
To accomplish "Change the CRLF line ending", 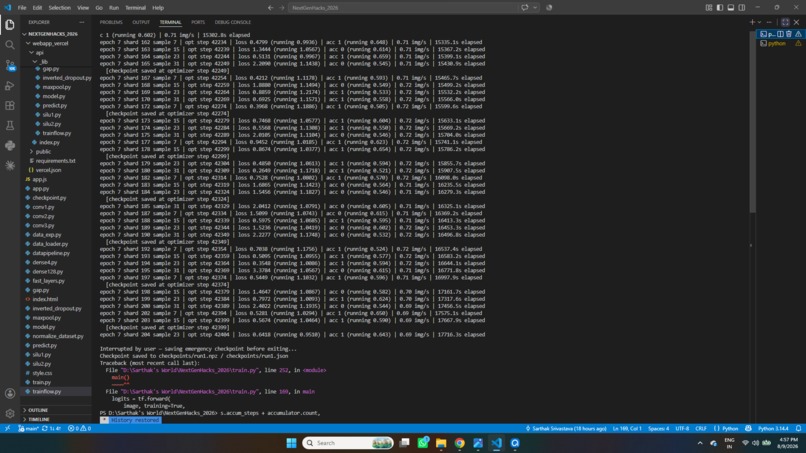I will click(x=701, y=428).
